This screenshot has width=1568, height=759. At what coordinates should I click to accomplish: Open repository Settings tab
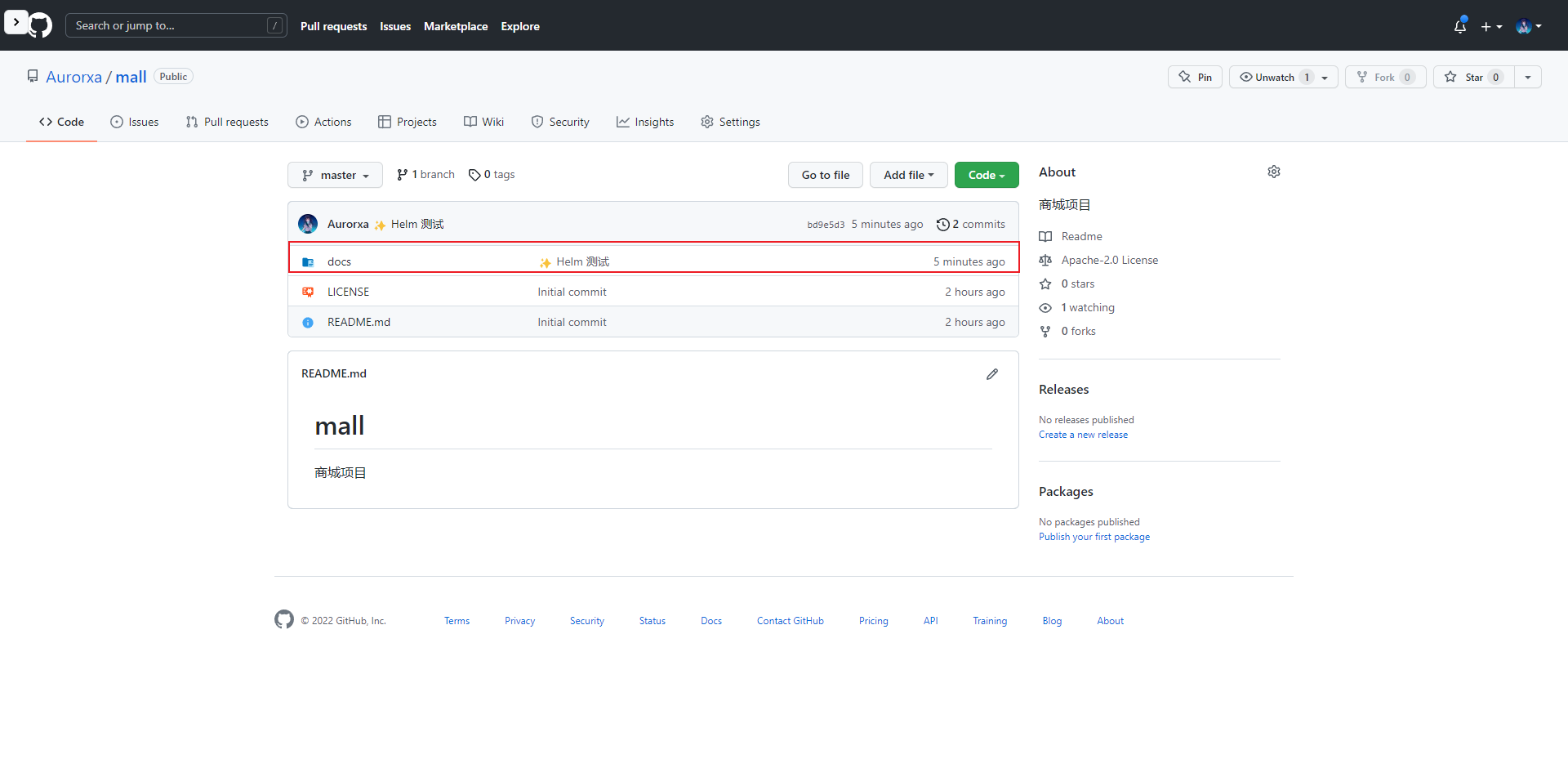[731, 122]
